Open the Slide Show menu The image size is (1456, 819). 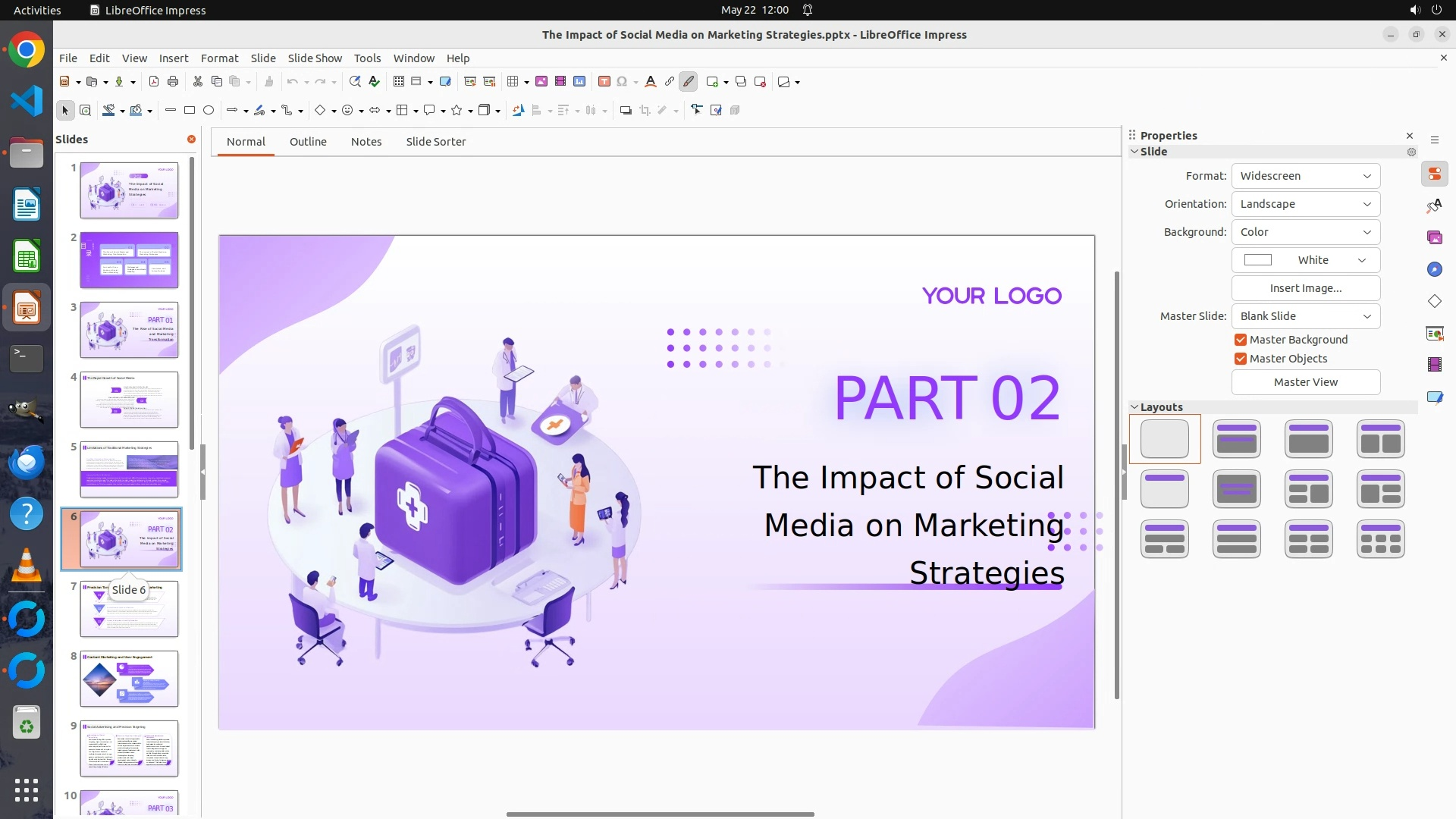[315, 58]
